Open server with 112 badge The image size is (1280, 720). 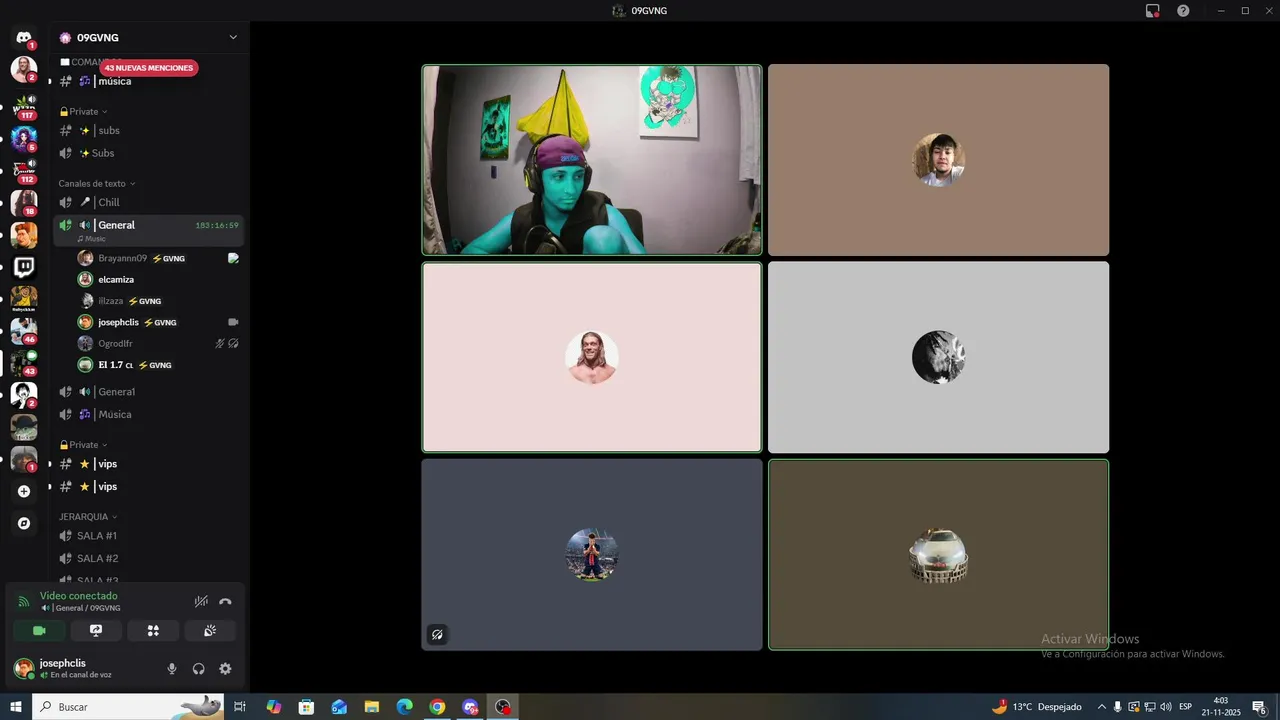tap(24, 170)
